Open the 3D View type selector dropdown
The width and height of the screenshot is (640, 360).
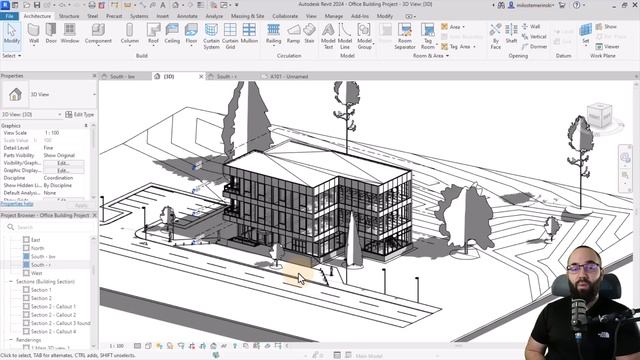pos(94,94)
